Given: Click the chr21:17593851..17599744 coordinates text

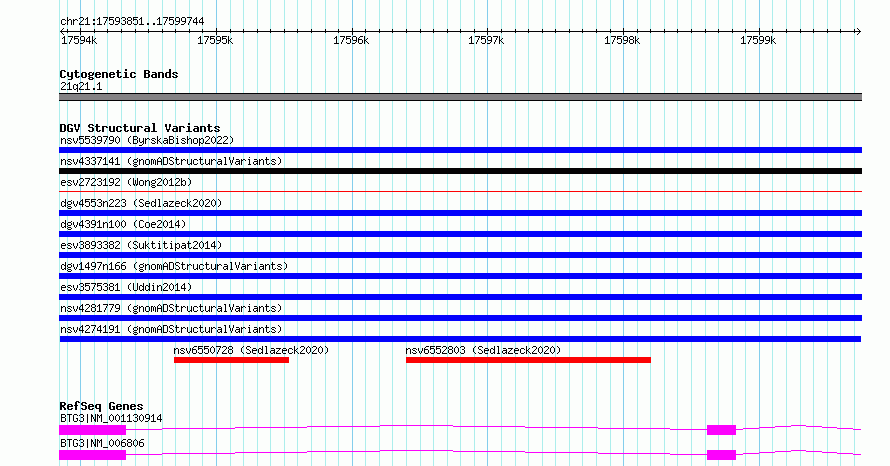Looking at the screenshot, I should click(132, 21).
